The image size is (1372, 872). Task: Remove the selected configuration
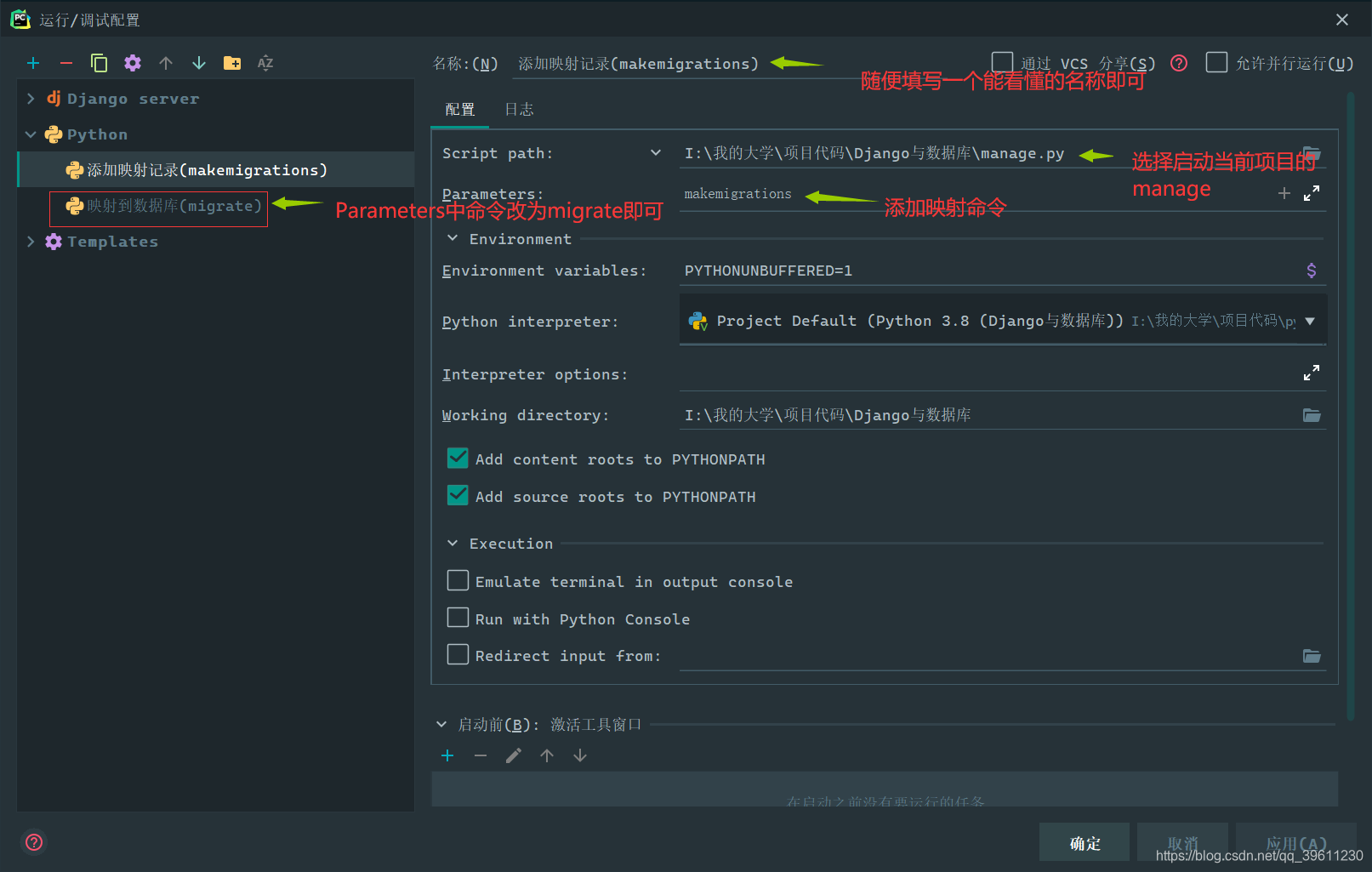coord(66,63)
